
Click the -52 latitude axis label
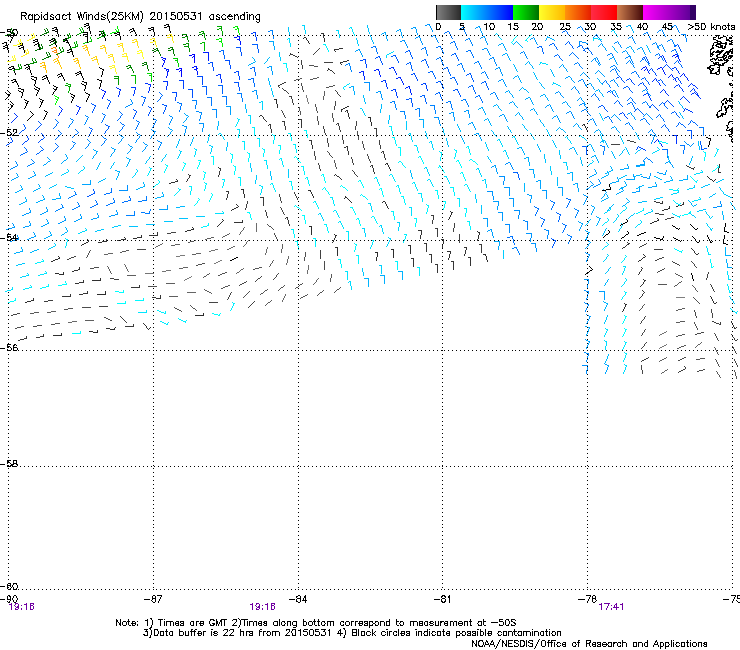[x=9, y=133]
